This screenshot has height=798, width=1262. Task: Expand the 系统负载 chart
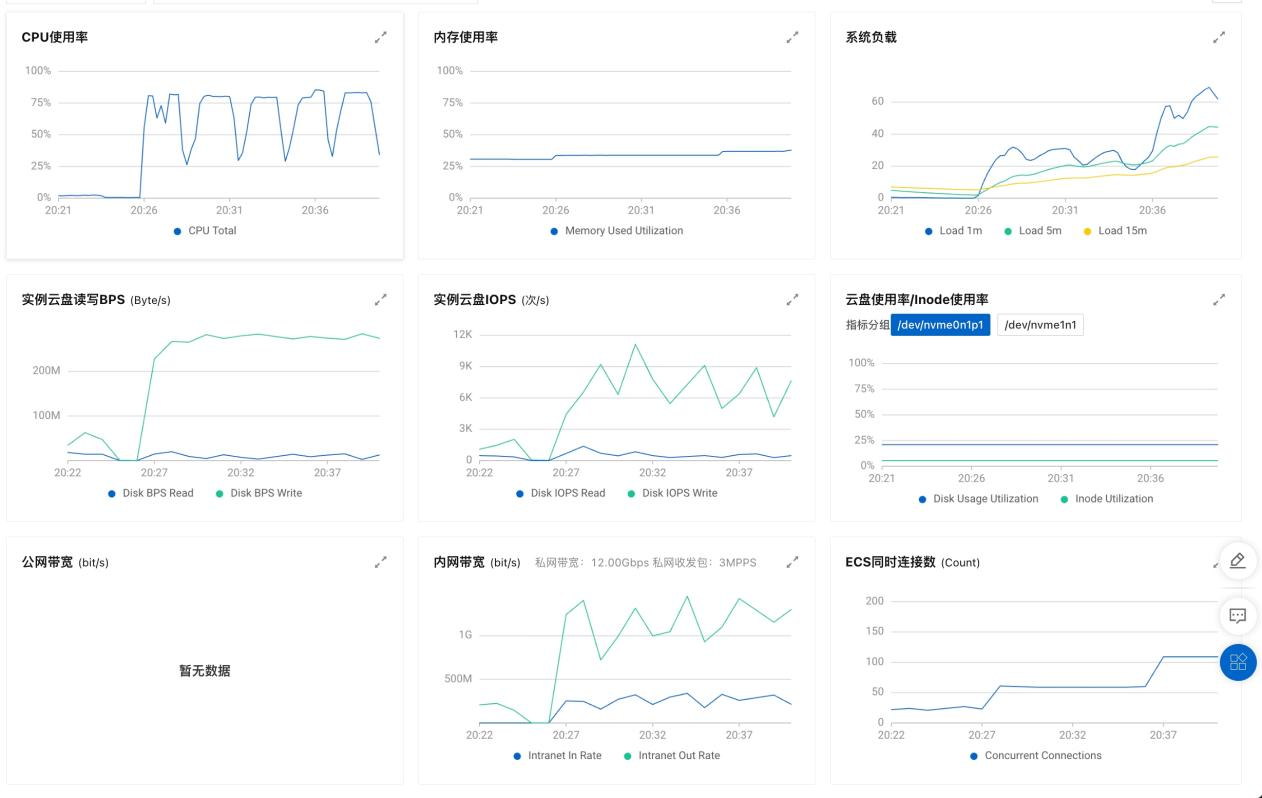(x=1219, y=37)
